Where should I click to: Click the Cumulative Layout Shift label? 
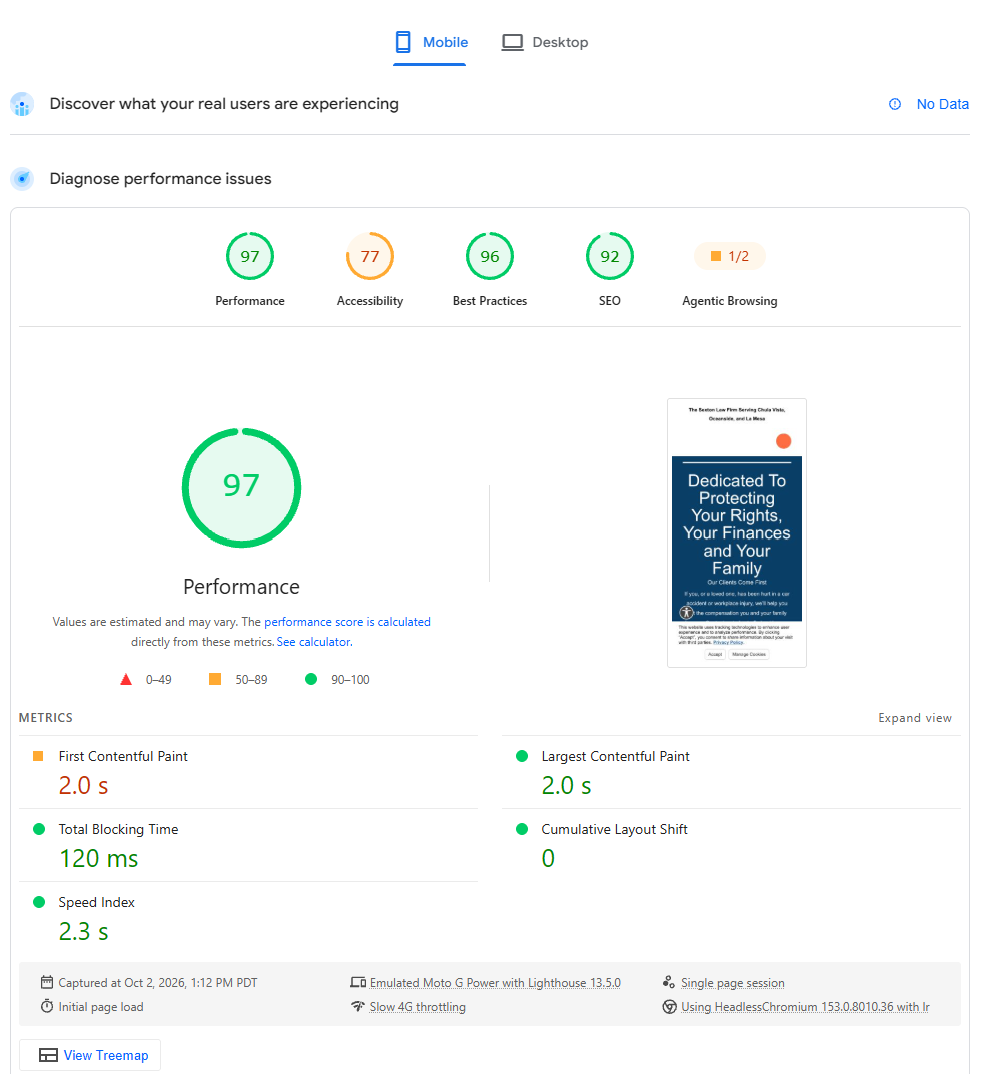coord(614,829)
